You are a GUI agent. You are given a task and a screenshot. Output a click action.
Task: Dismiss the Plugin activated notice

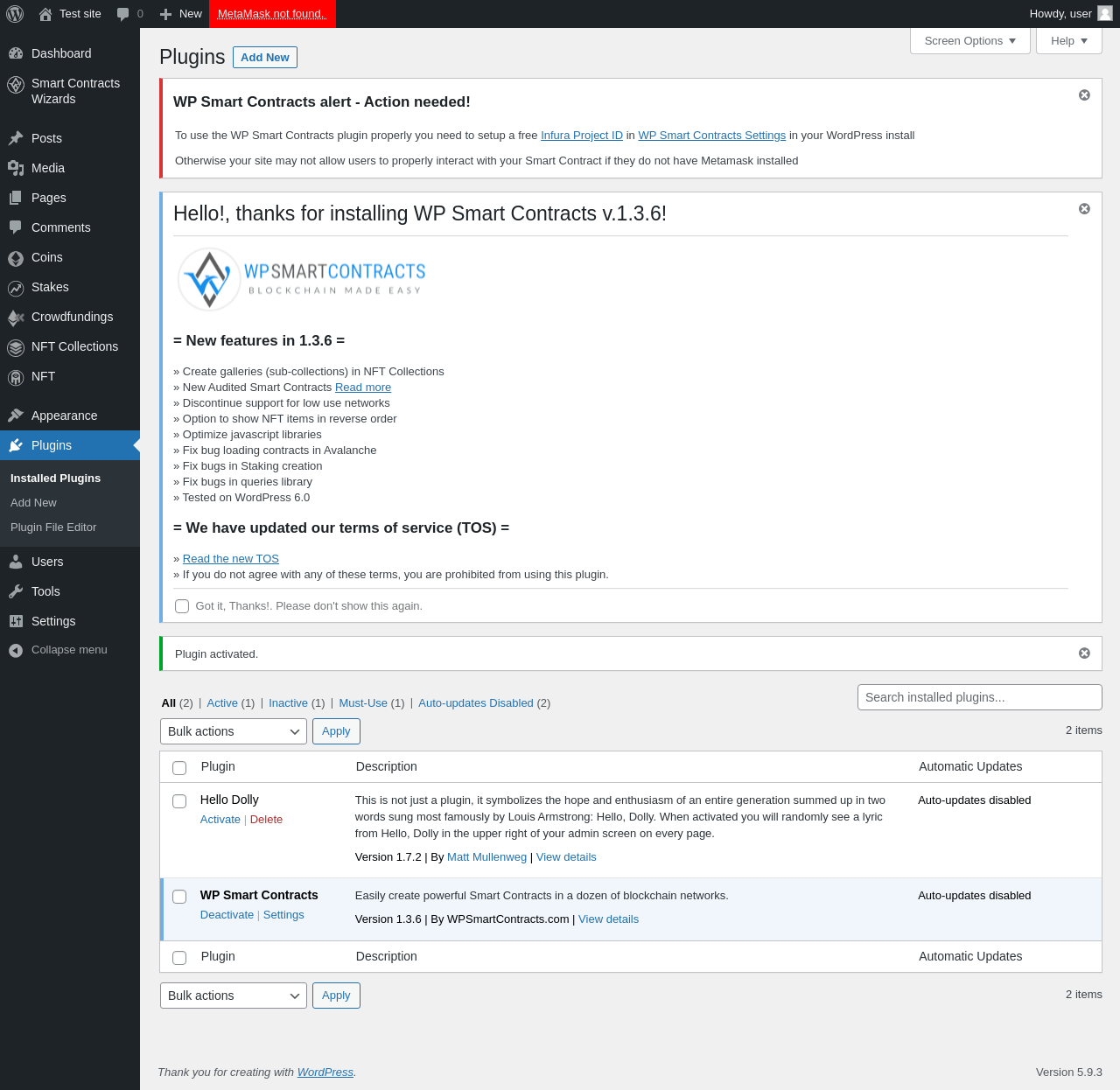(1084, 653)
